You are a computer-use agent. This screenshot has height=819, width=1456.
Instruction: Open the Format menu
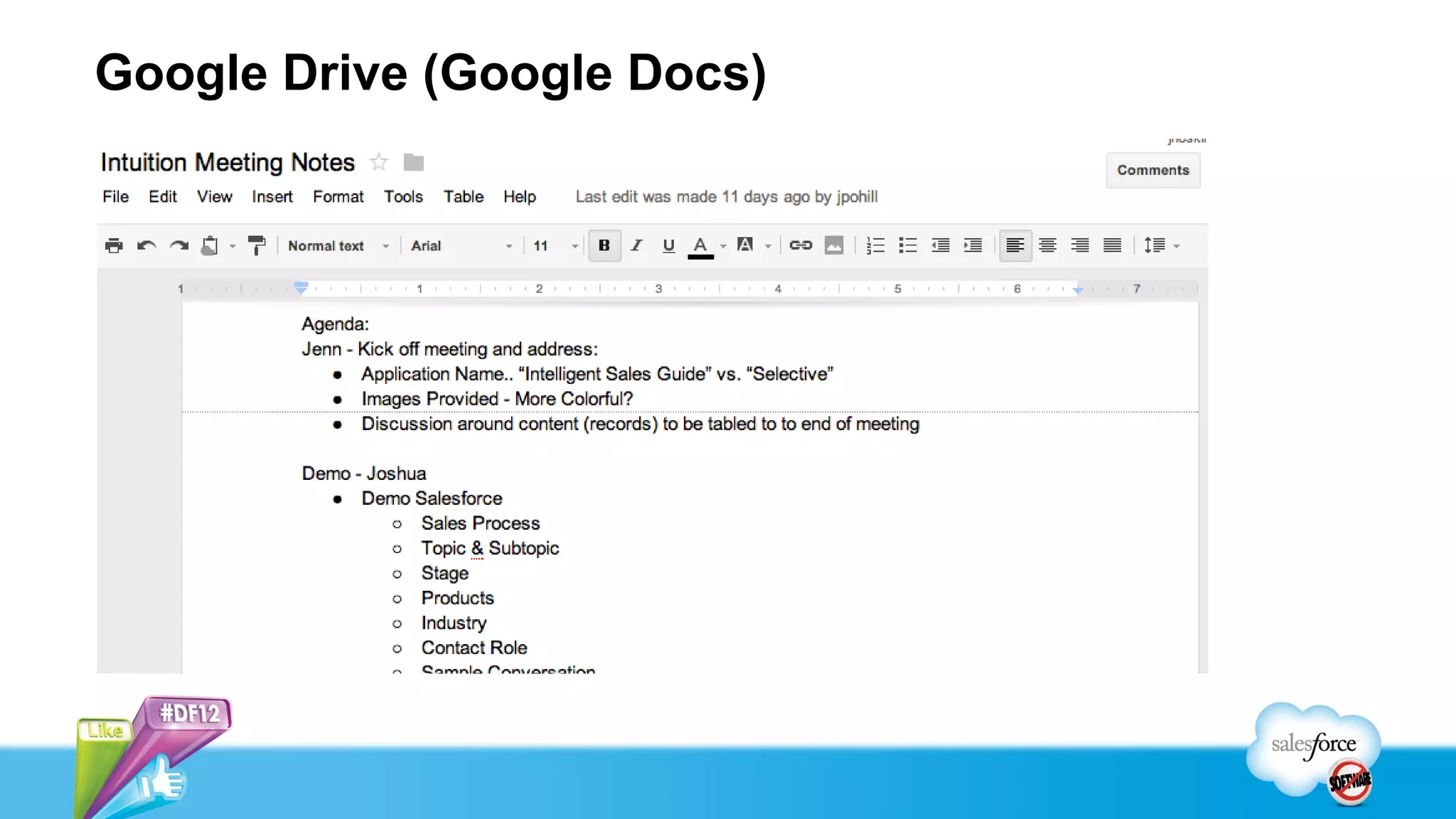(338, 197)
